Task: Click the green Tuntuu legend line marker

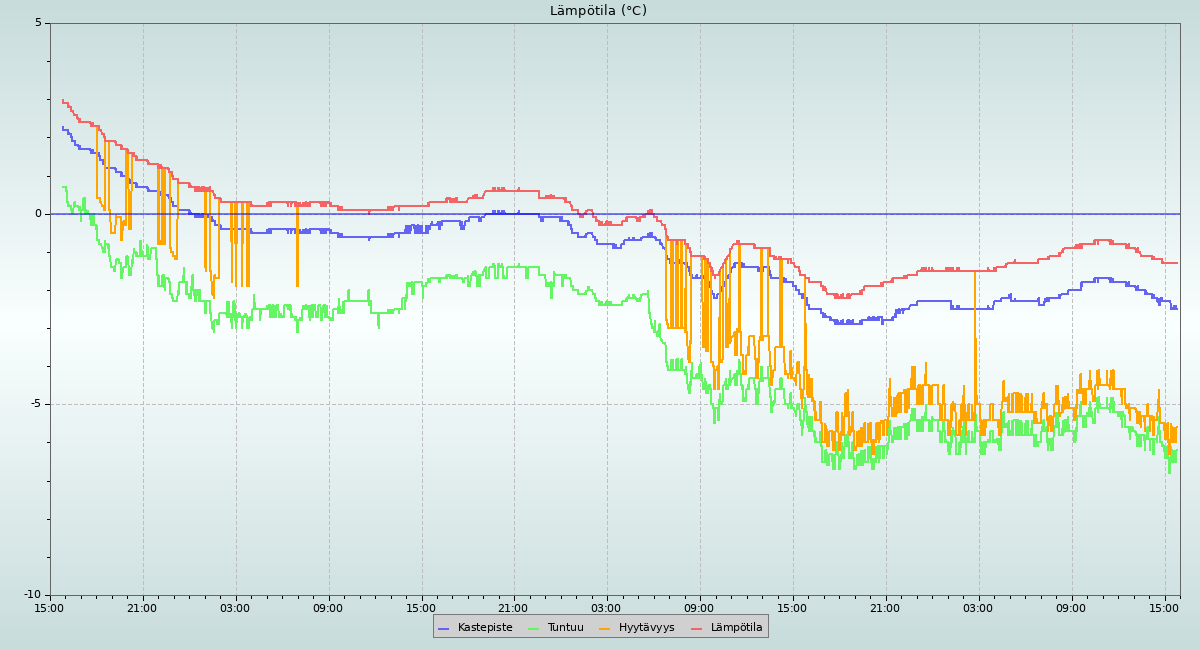Action: point(533,628)
